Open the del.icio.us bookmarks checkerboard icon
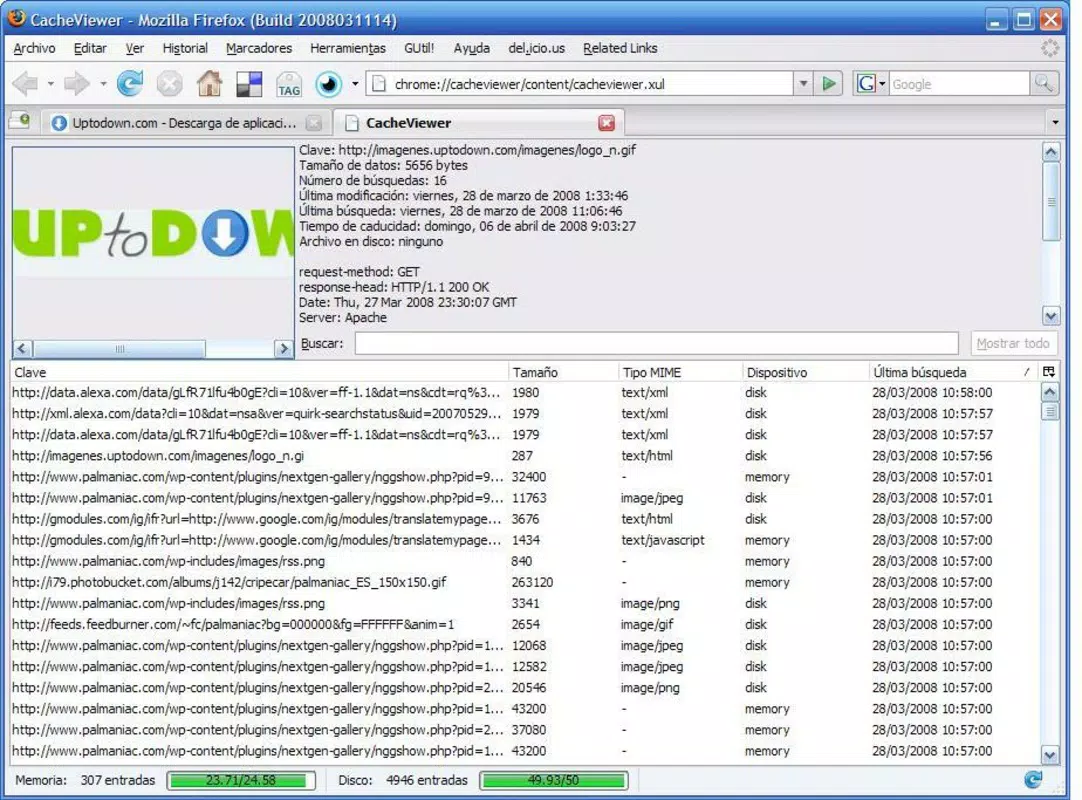 [249, 84]
